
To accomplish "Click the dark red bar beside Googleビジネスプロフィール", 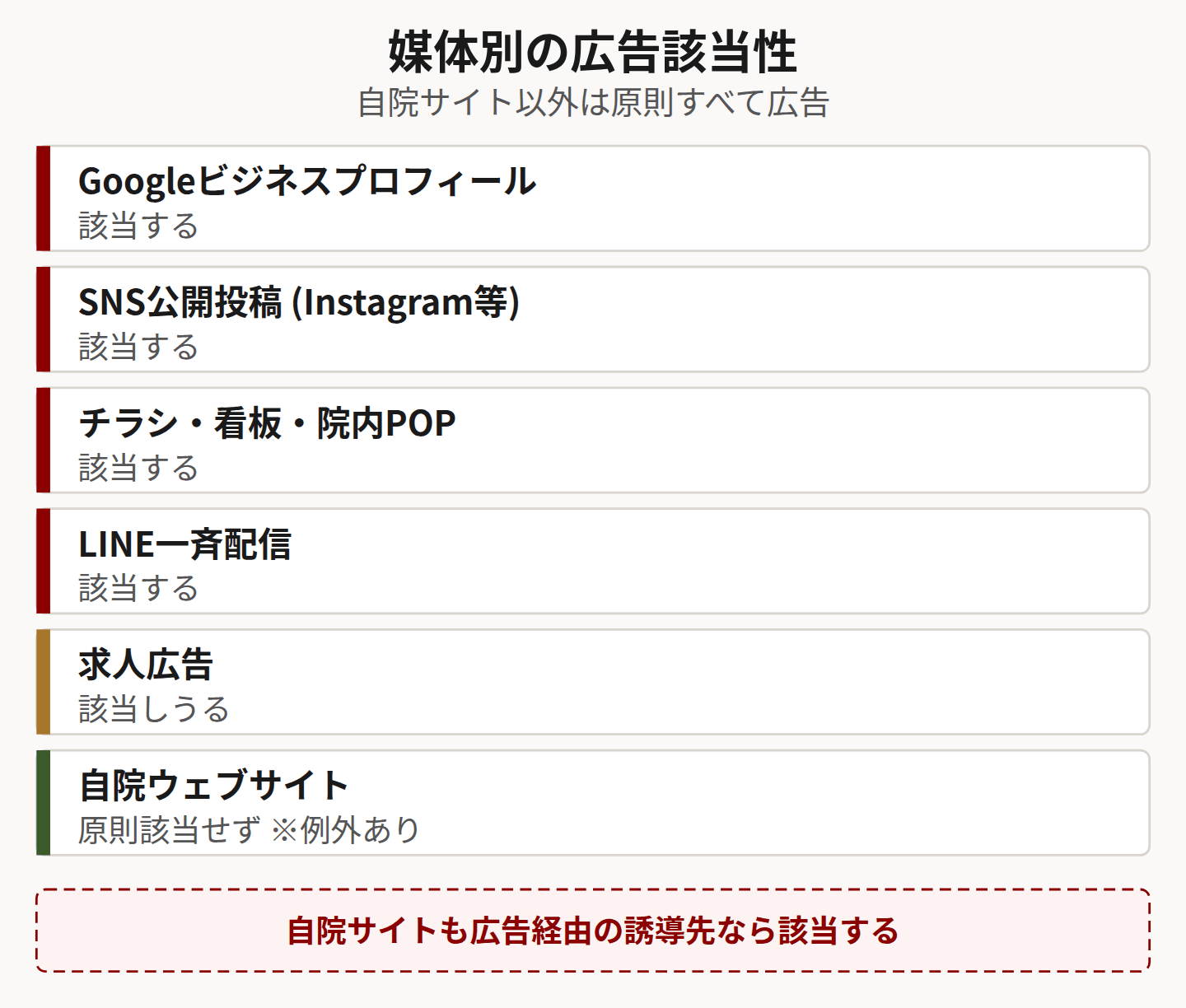I will pos(43,198).
